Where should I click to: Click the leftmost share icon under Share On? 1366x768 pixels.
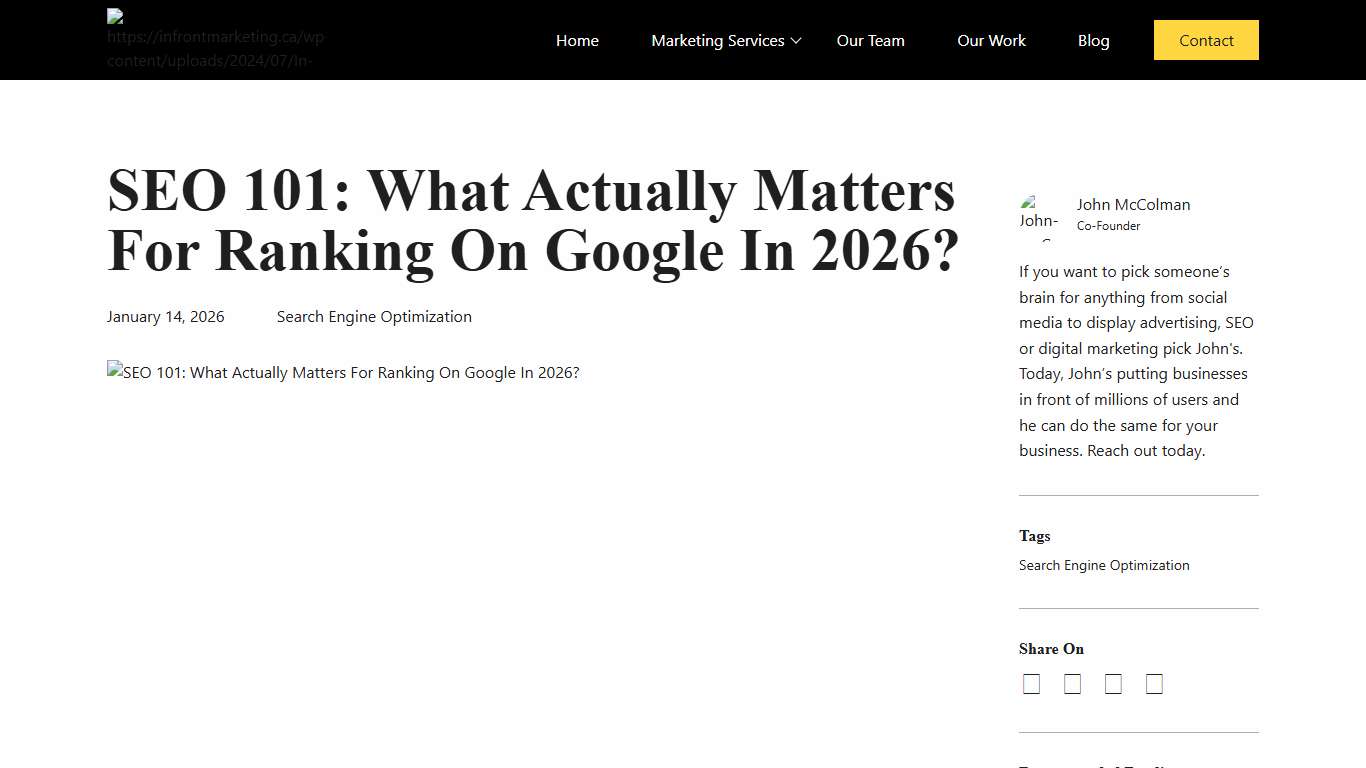tap(1031, 683)
